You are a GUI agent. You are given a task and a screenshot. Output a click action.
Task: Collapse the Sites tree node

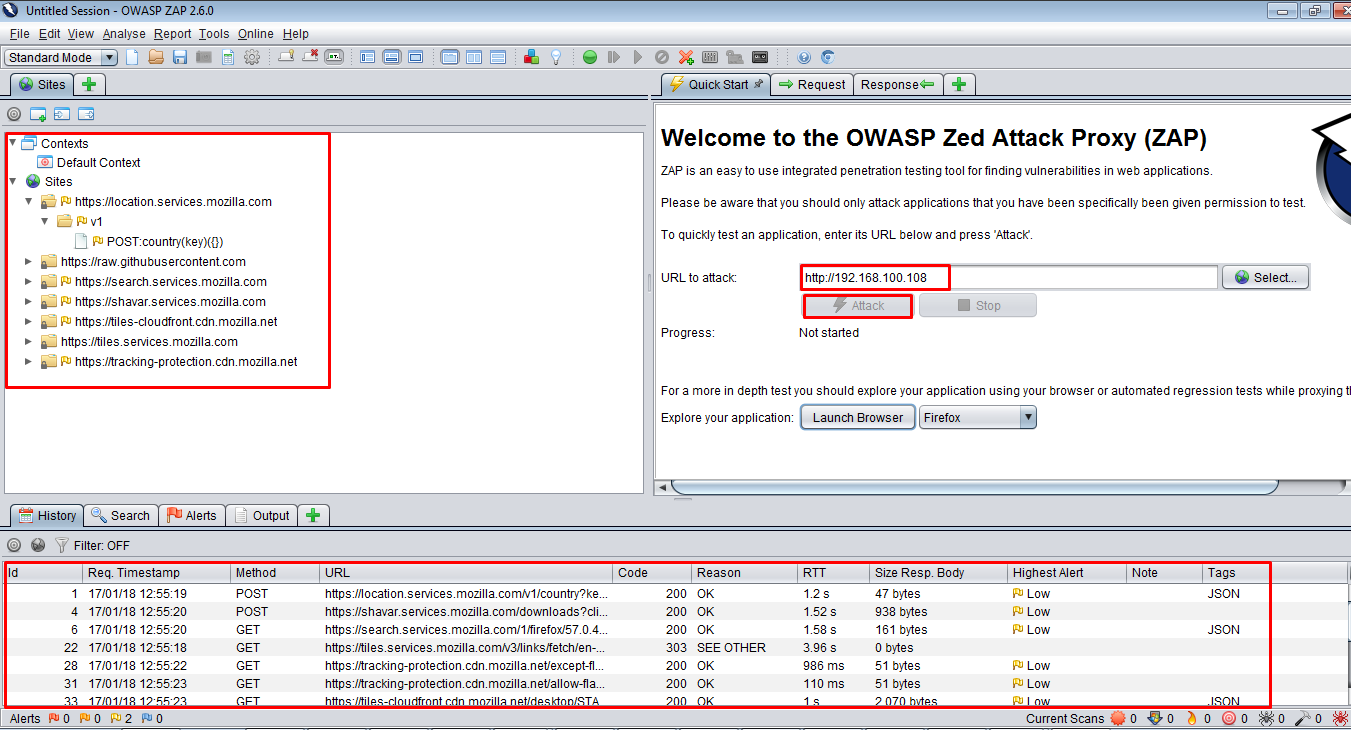point(12,181)
